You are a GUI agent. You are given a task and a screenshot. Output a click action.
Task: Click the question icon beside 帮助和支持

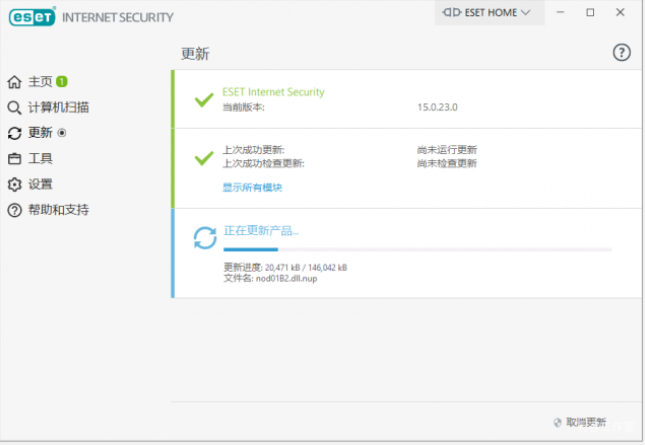click(14, 211)
